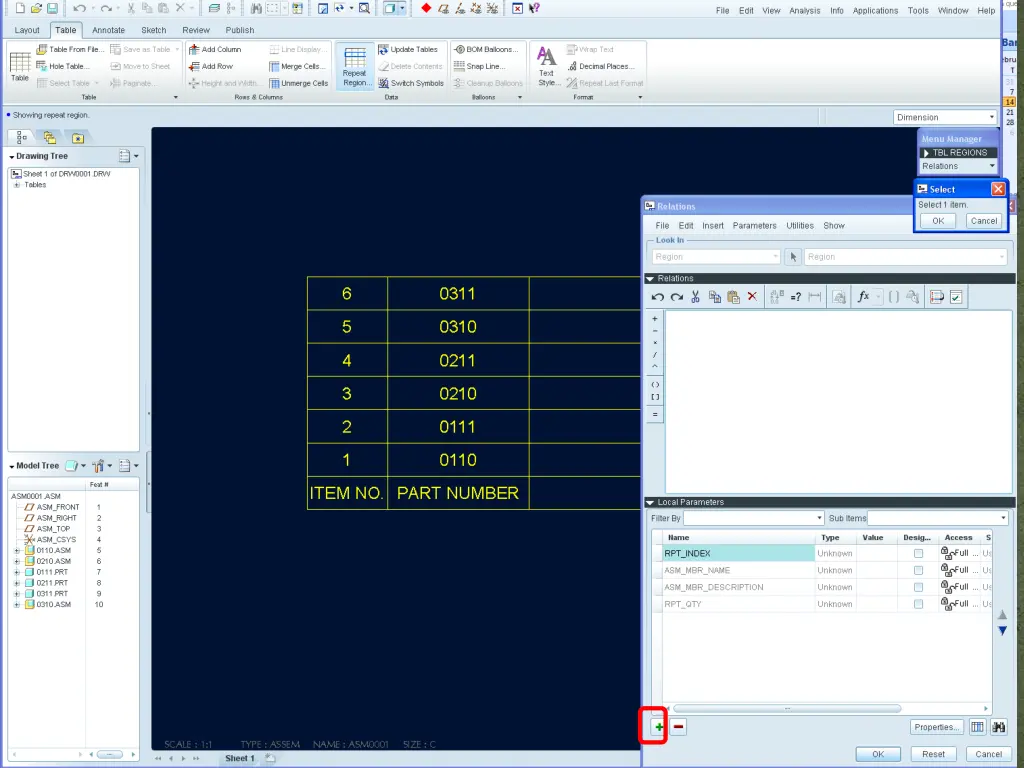This screenshot has width=1024, height=768.
Task: Click Cancel at bottom of Relations dialog
Action: tap(988, 754)
